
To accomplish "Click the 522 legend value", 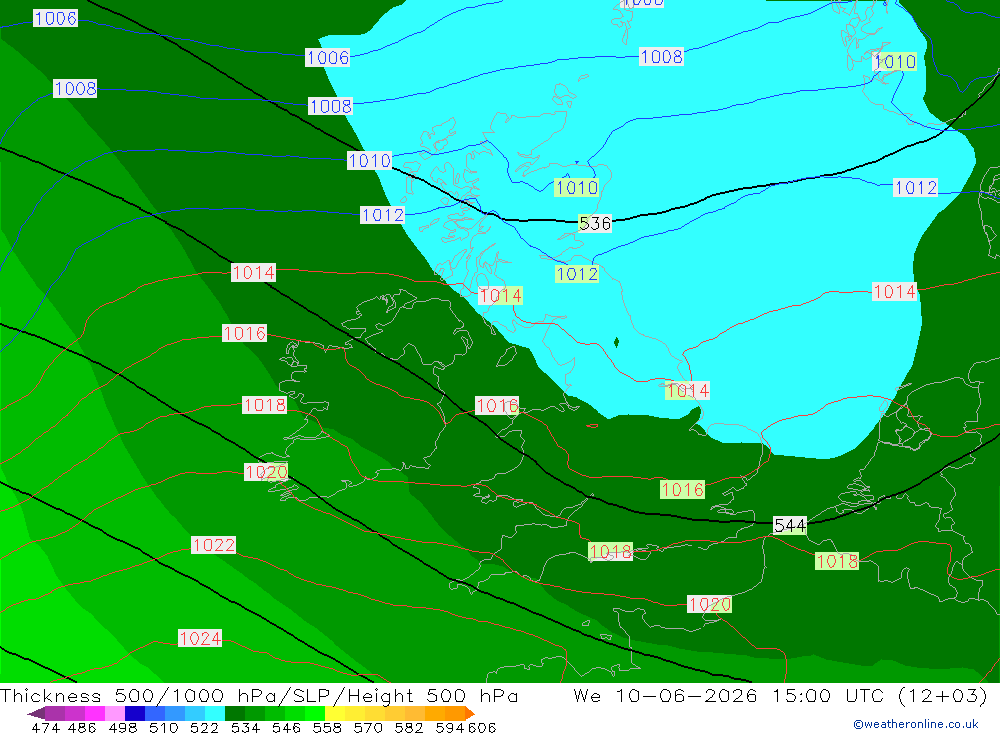I will pos(204,728).
